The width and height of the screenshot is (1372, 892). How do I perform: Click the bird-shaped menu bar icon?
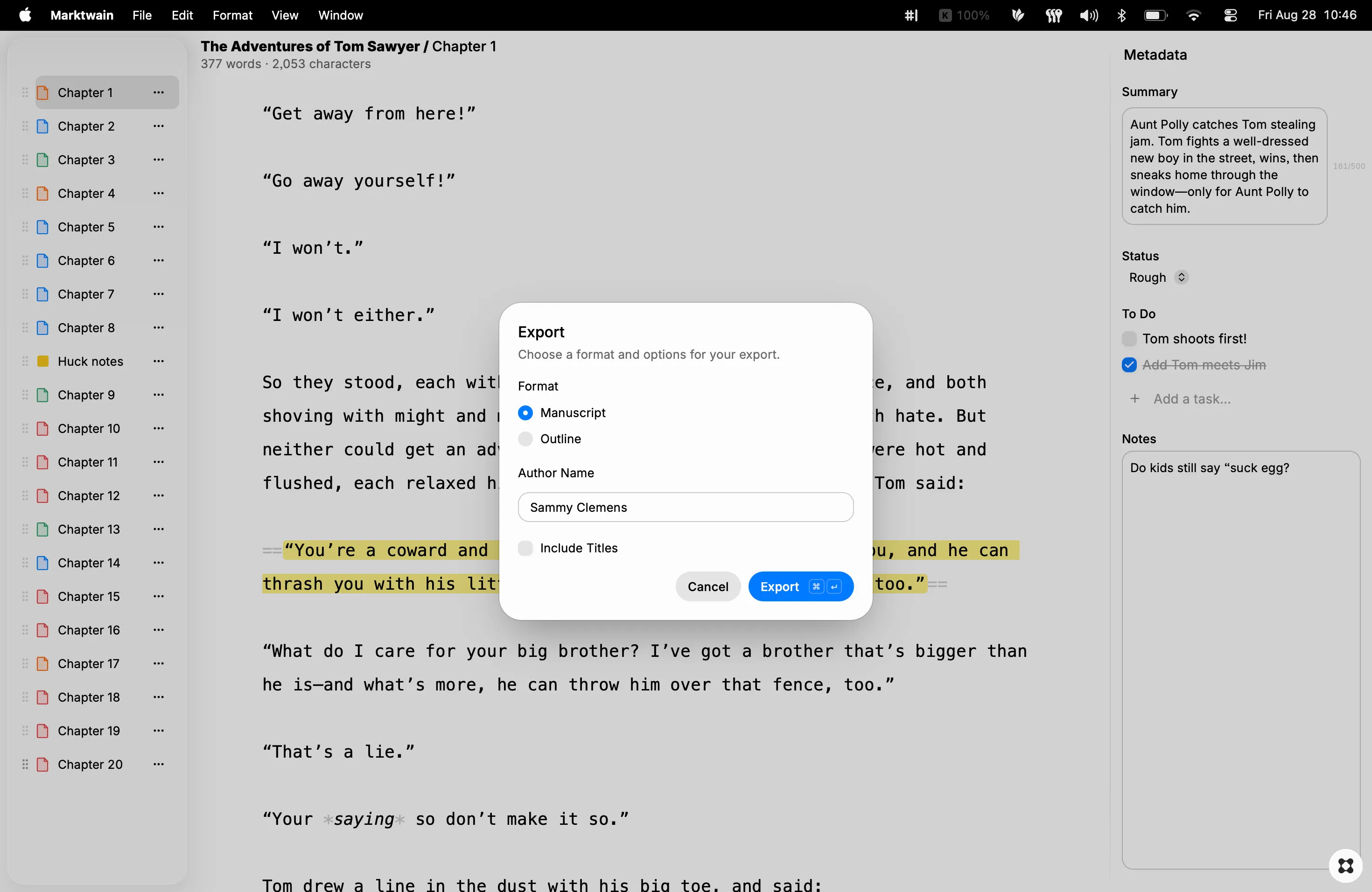[x=1018, y=15]
